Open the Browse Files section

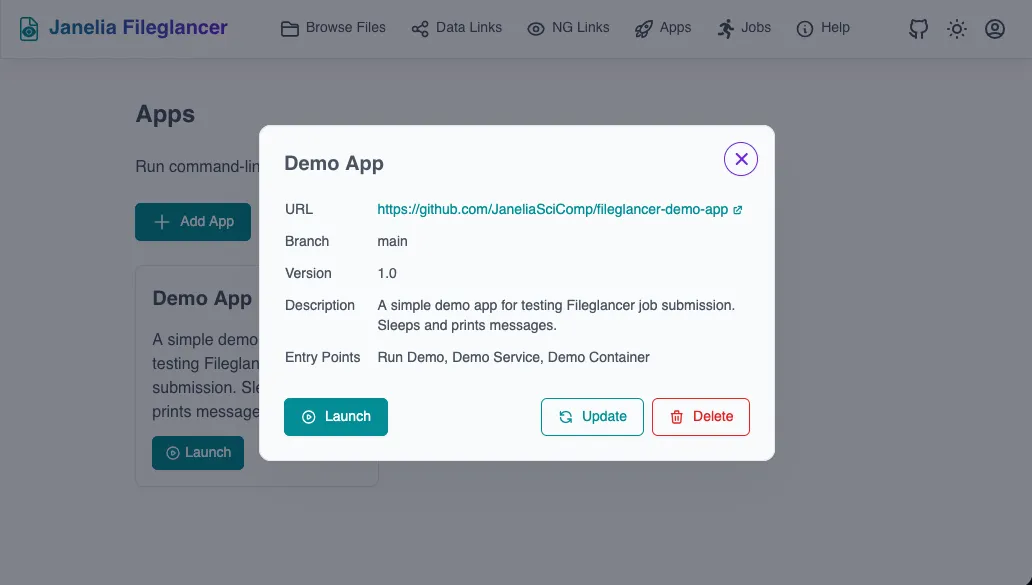pos(332,28)
